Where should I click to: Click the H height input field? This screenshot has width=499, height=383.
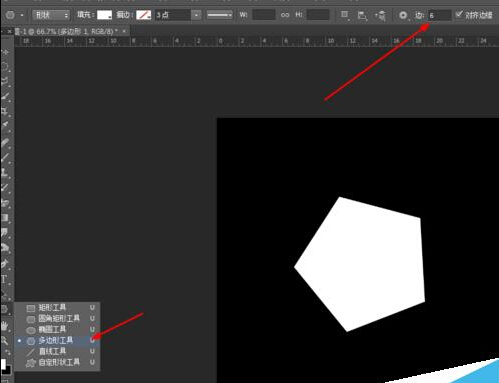pyautogui.click(x=318, y=15)
